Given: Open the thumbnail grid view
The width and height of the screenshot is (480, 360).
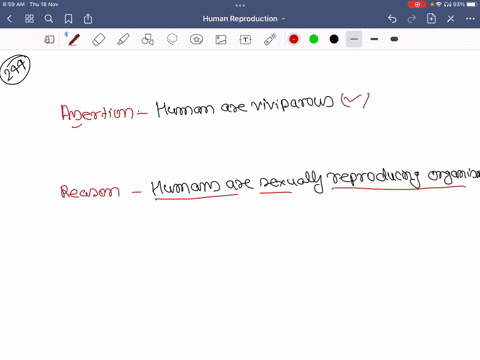Looking at the screenshot, I should [x=29, y=19].
